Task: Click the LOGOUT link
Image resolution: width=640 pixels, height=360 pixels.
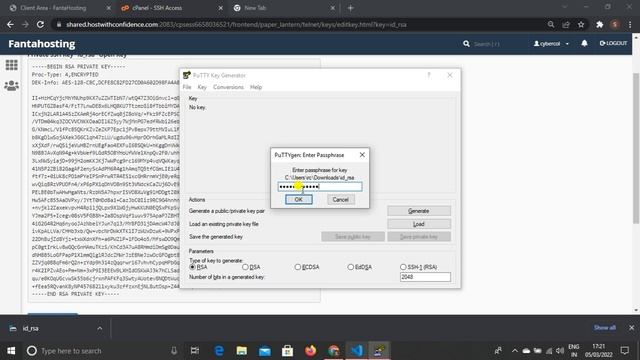Action: [613, 43]
